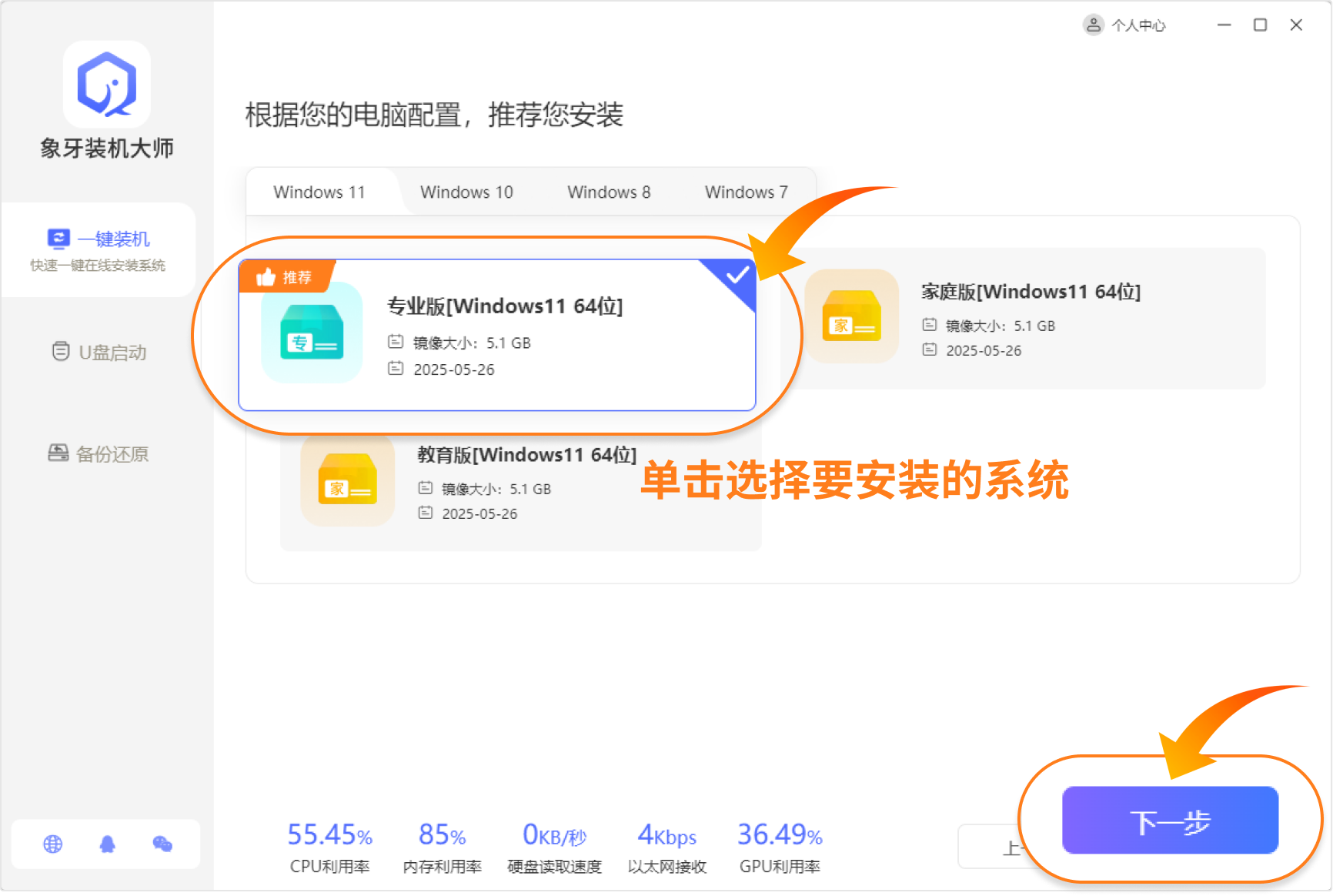Switch to the Windows 8 tab

pos(609,192)
